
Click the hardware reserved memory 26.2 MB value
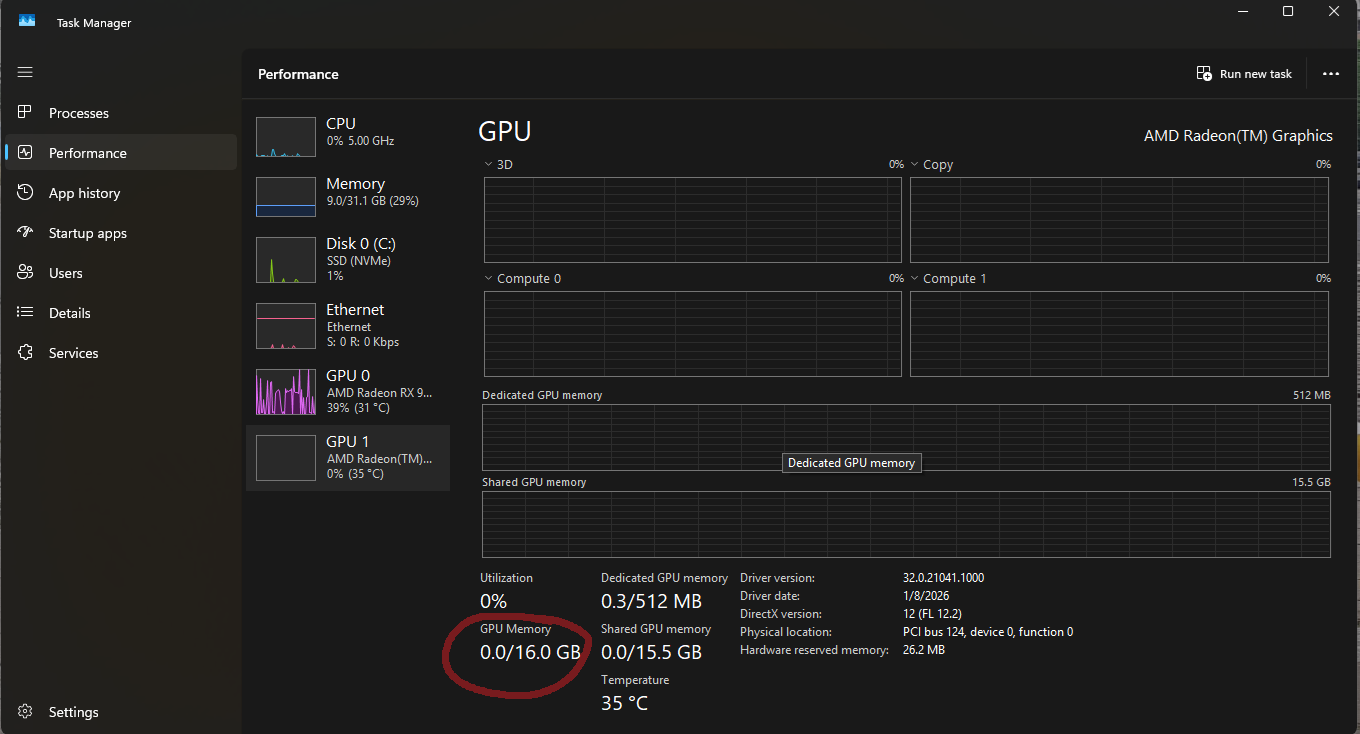pos(924,650)
